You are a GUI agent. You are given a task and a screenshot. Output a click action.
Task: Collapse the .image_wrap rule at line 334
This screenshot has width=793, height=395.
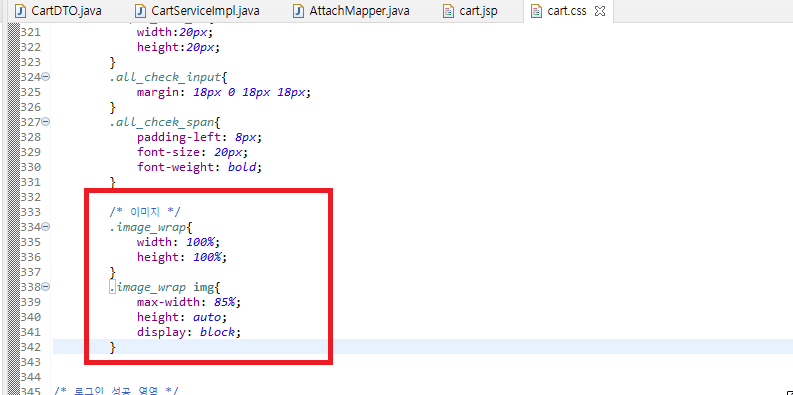click(46, 226)
